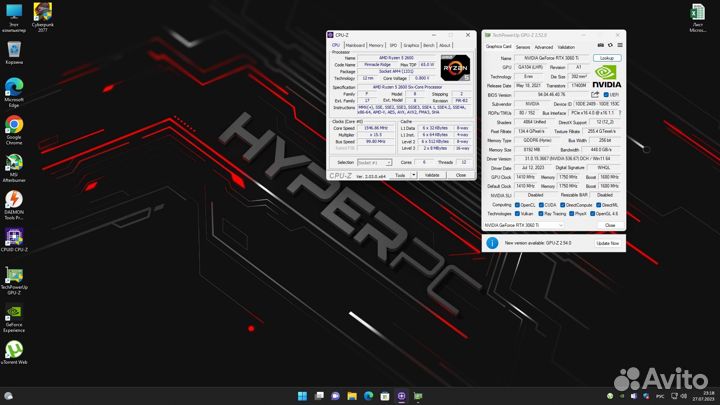Open the GPU-Z hamburger menu
This screenshot has height=405, width=720.
(620, 45)
